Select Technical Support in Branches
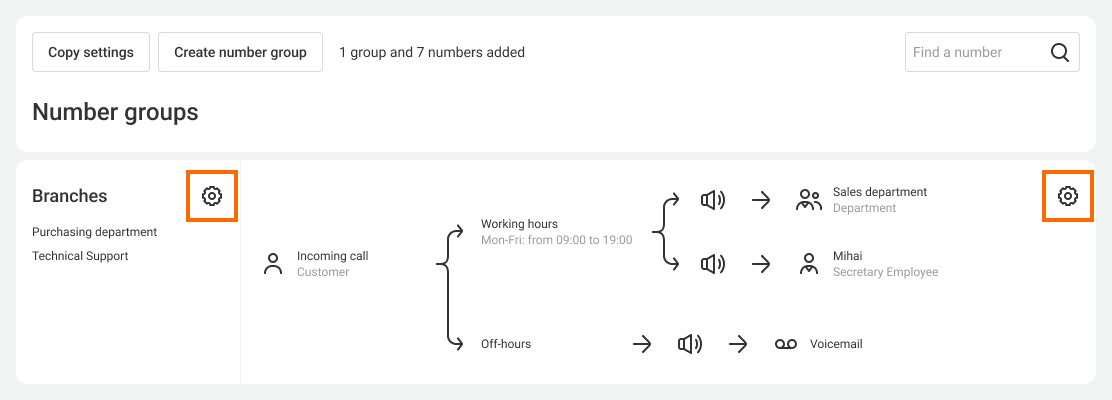Screen dimensions: 1112x400 coord(80,256)
